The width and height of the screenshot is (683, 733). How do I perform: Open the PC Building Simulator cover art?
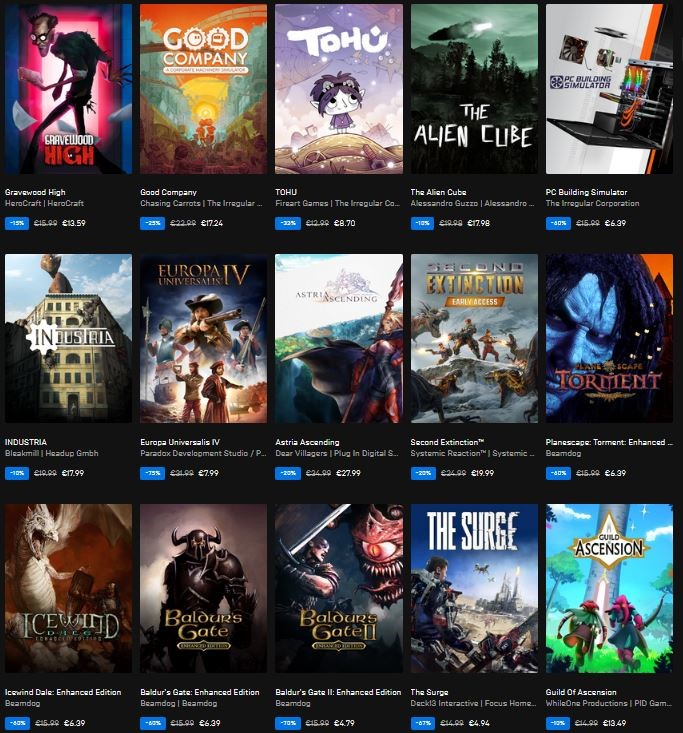click(609, 89)
